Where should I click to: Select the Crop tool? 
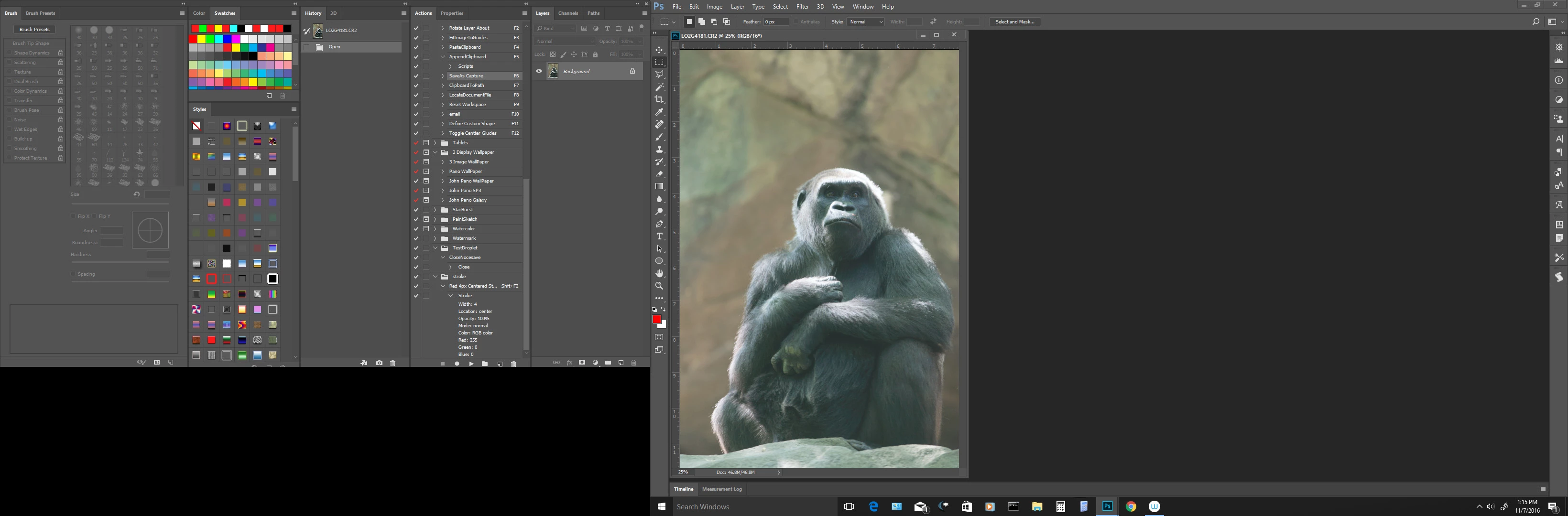coord(659,100)
